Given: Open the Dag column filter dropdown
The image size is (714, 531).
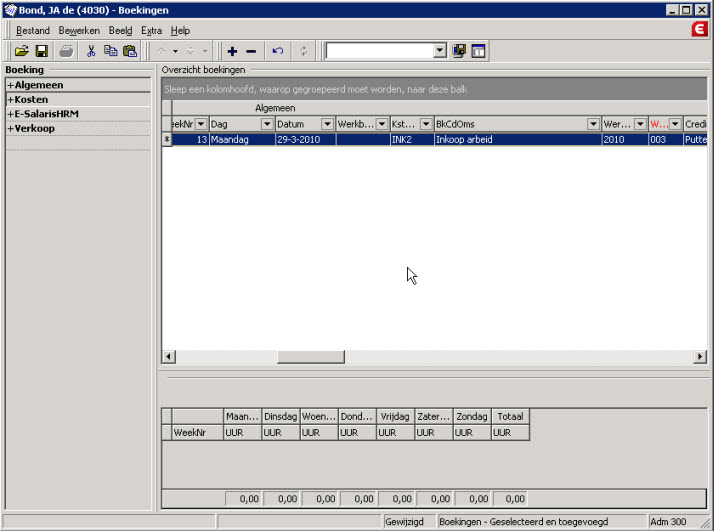Looking at the screenshot, I should [x=267, y=124].
